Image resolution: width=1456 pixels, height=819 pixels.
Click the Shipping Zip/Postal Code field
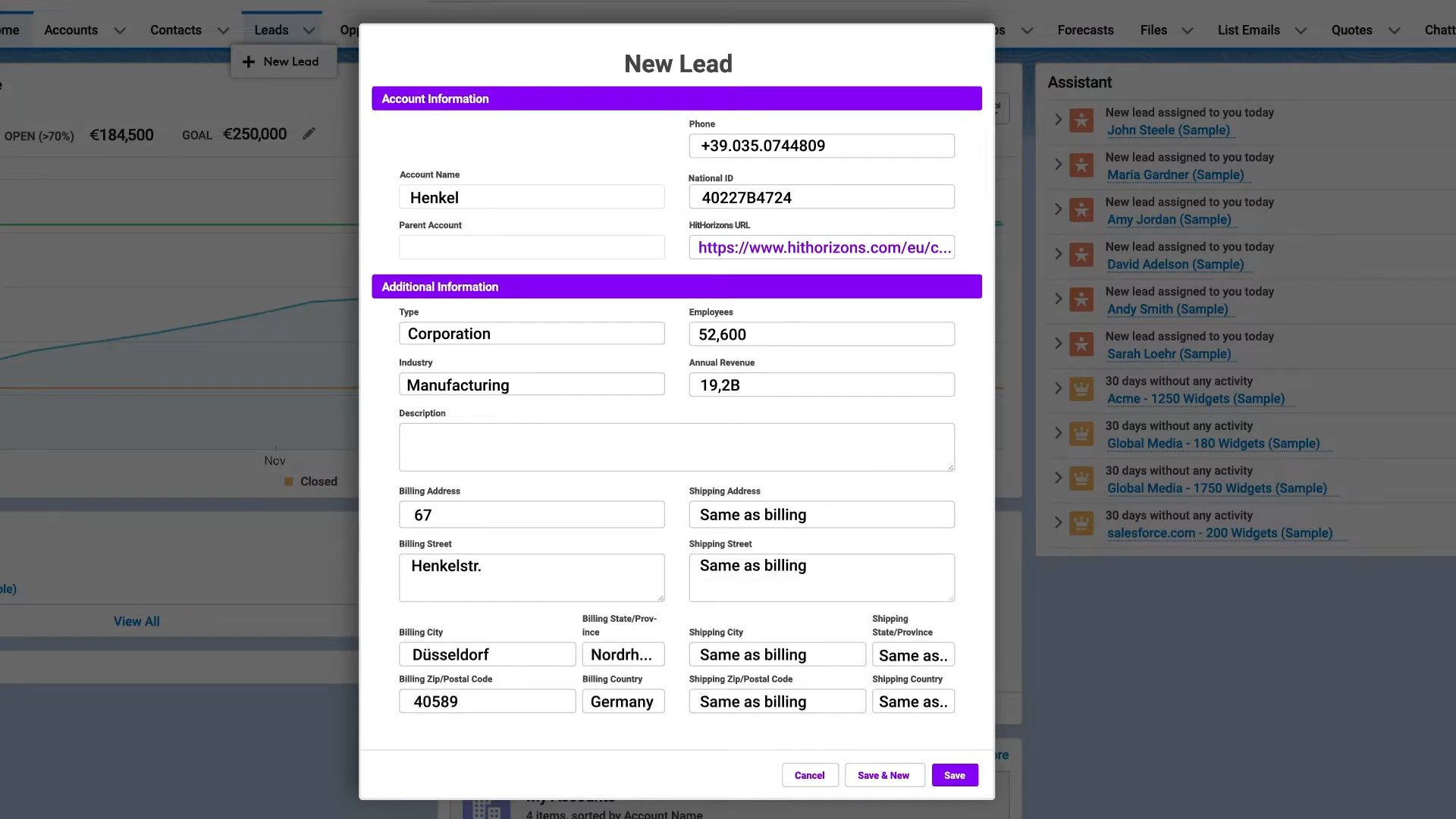click(x=777, y=701)
